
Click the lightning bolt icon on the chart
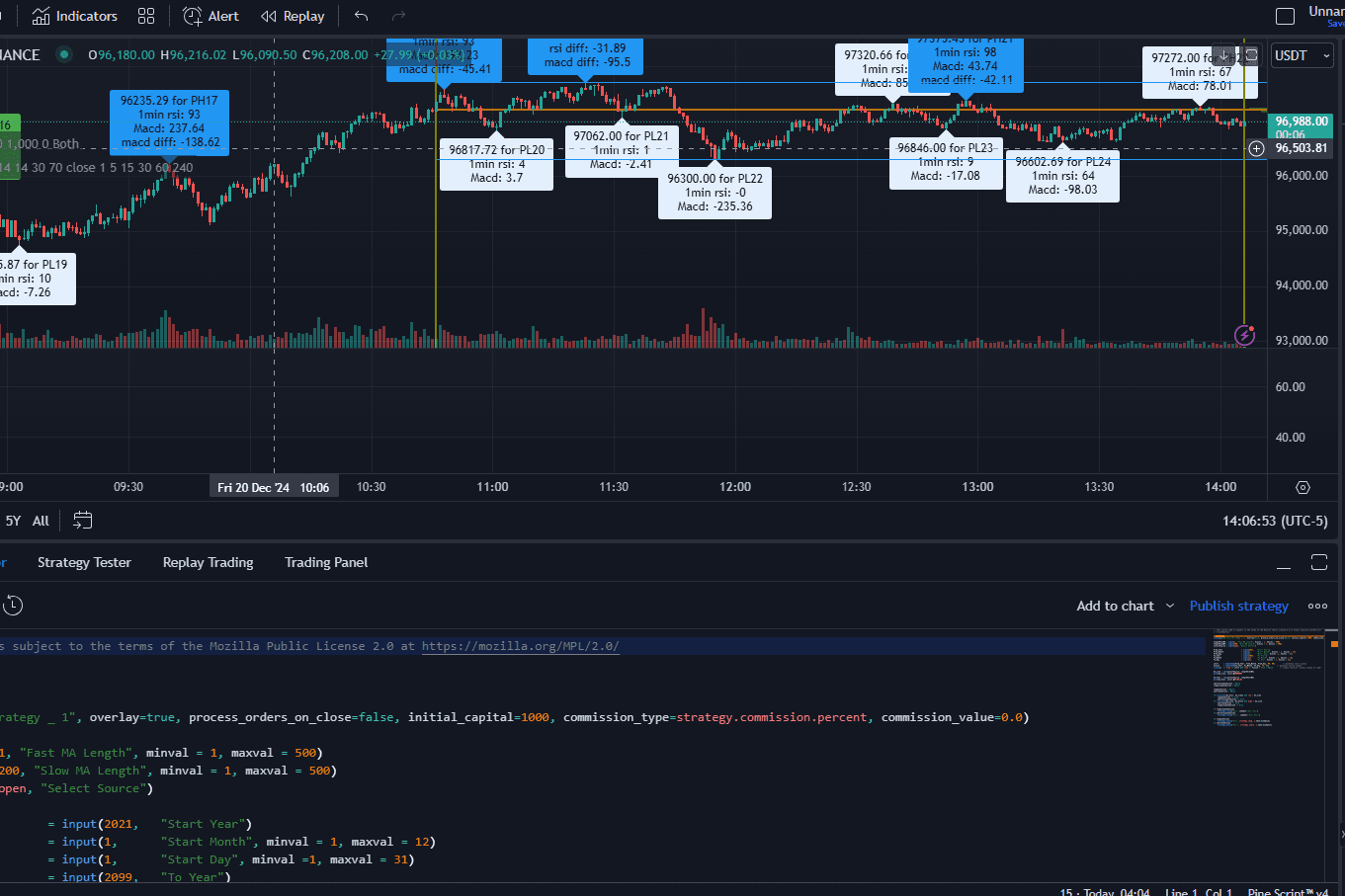[x=1245, y=336]
